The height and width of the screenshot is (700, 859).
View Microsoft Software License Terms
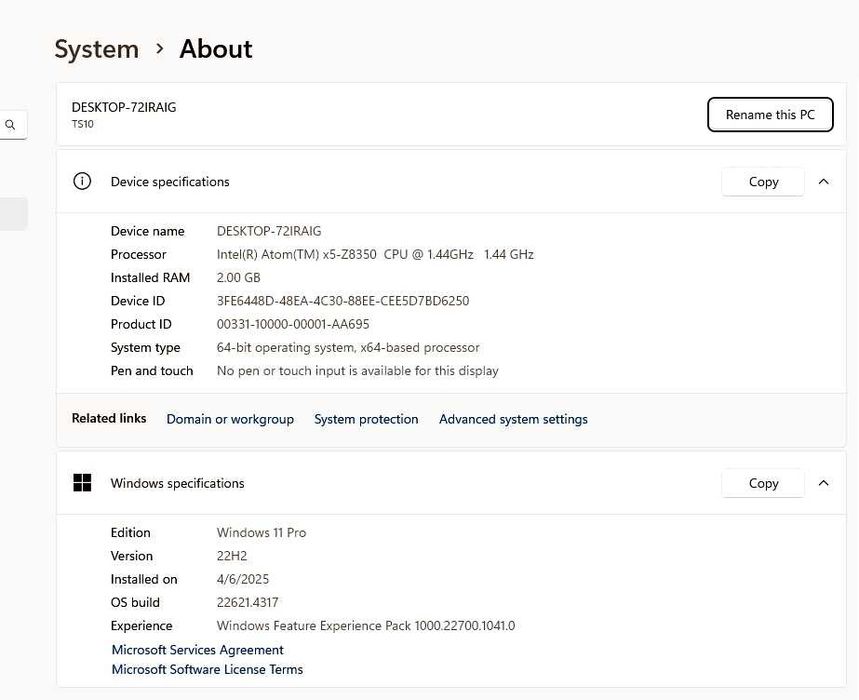coord(207,670)
